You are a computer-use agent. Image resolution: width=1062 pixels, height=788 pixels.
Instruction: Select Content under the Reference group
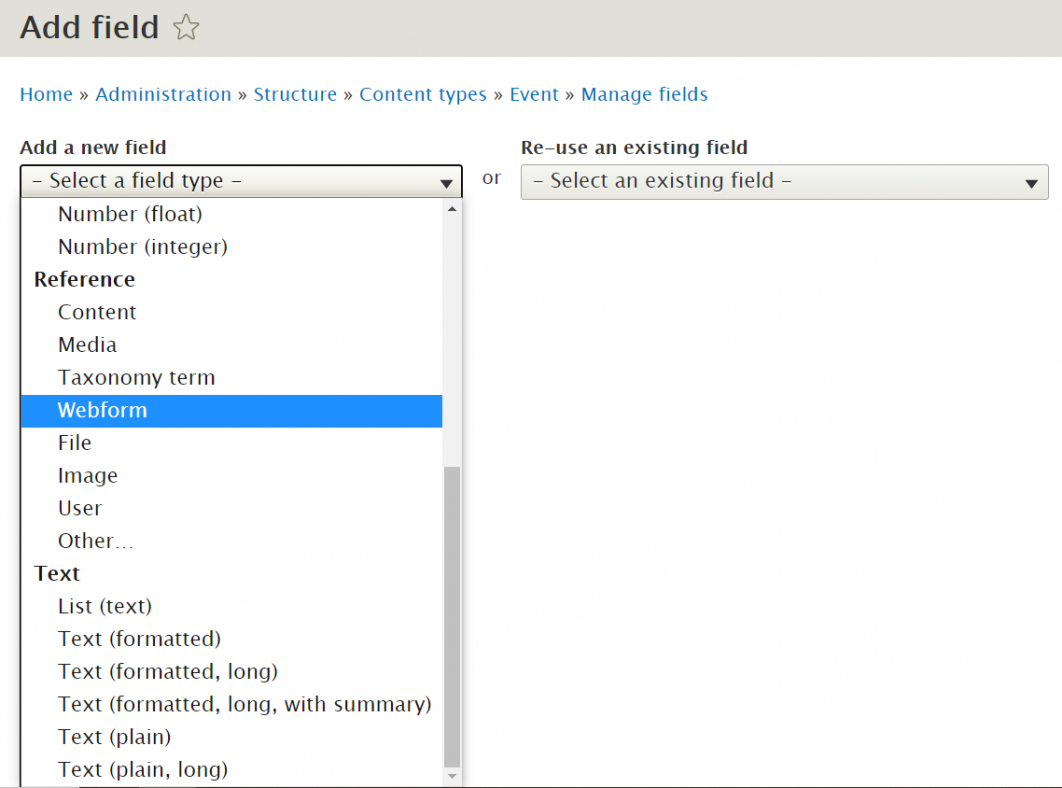tap(97, 312)
